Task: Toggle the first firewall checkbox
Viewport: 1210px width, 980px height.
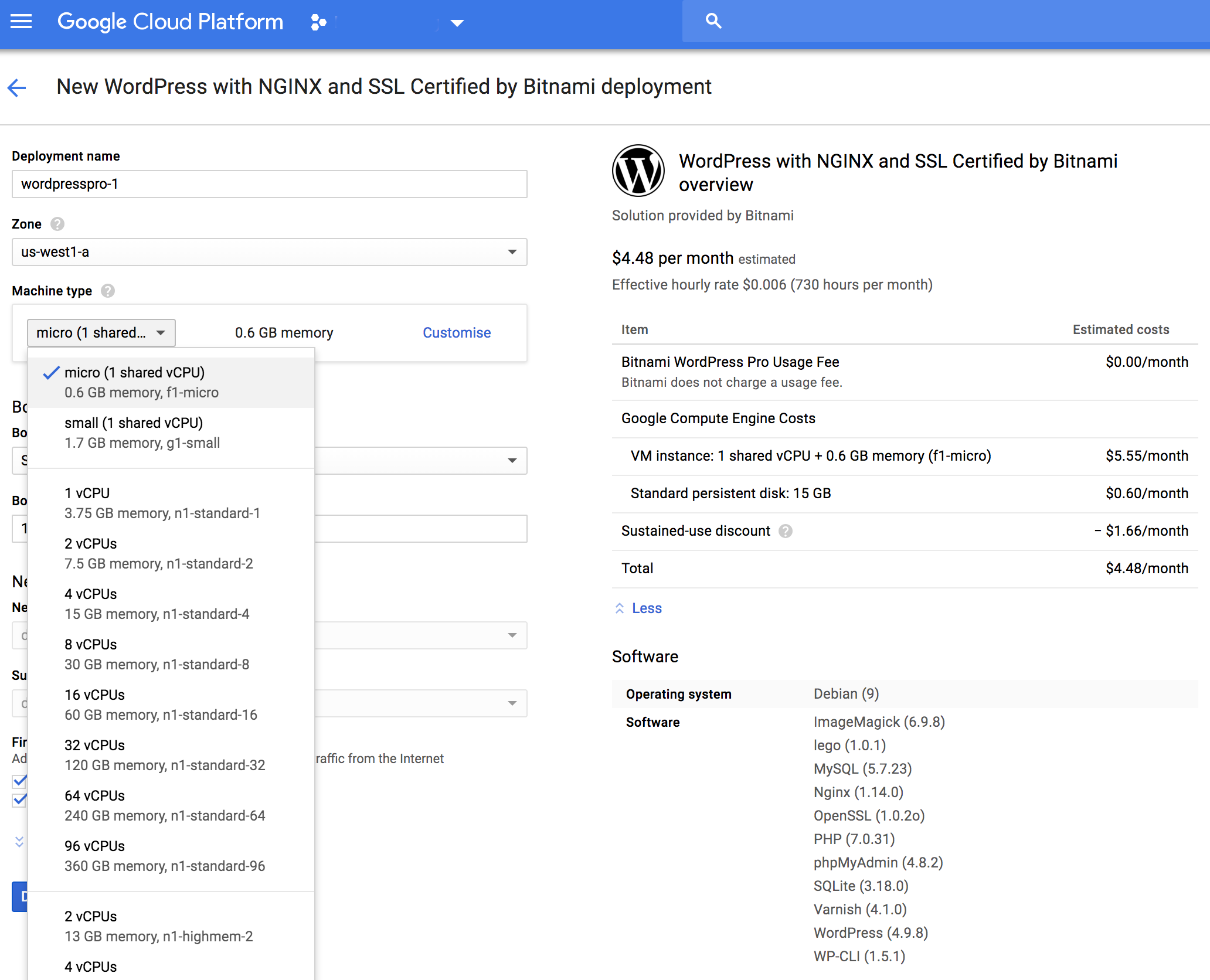Action: click(19, 781)
